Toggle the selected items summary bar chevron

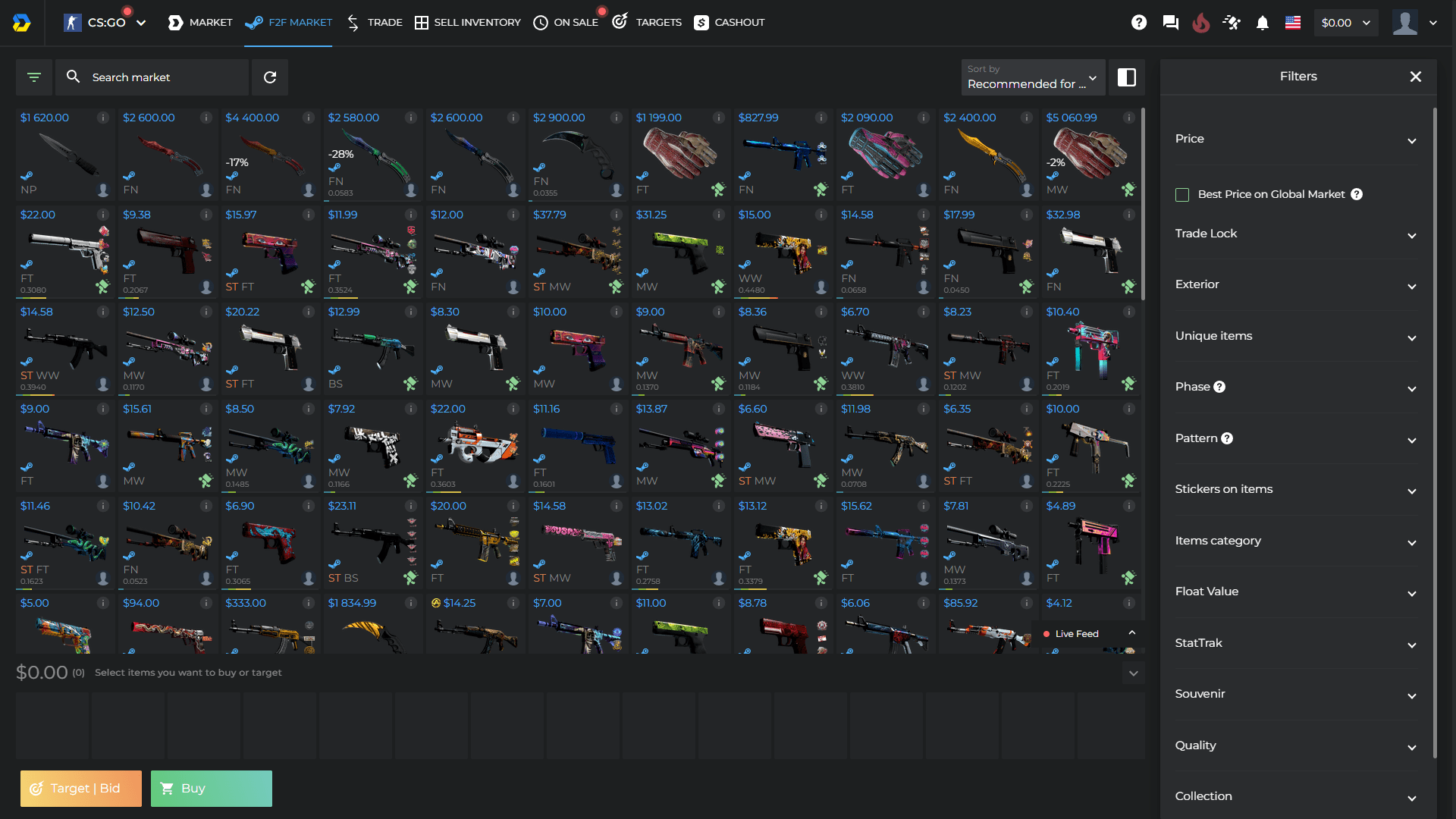pyautogui.click(x=1134, y=673)
